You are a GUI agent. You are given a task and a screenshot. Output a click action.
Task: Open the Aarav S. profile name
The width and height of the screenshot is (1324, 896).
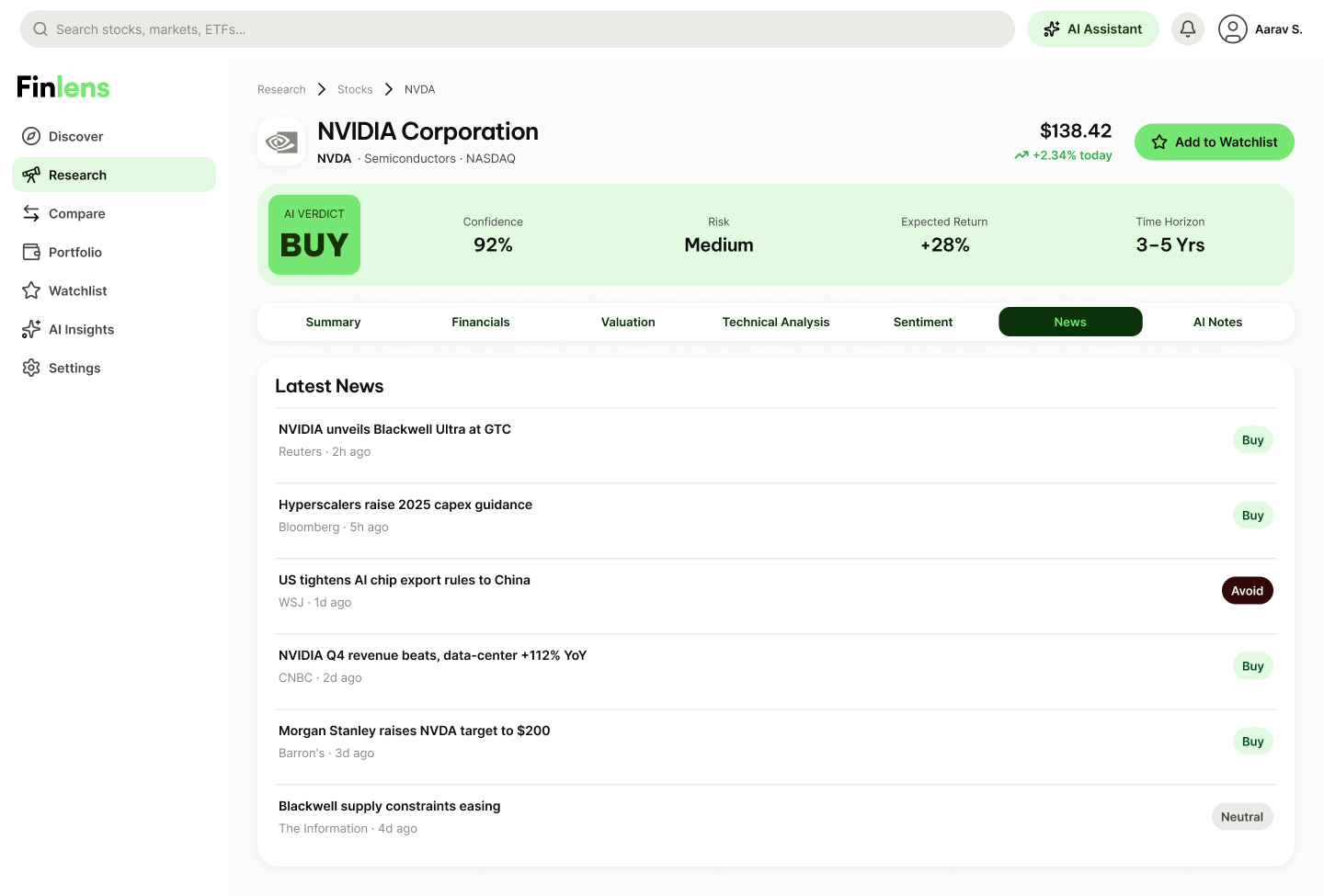(x=1279, y=29)
